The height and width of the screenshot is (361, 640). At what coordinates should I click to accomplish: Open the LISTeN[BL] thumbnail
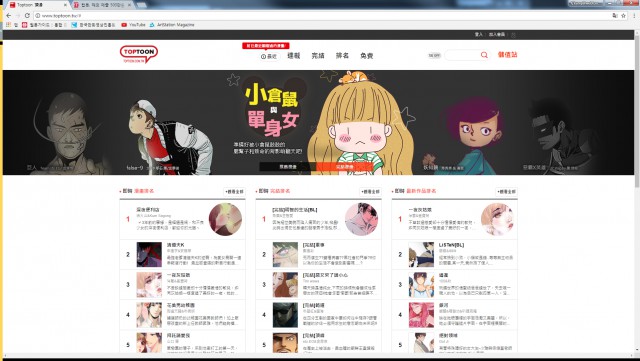point(422,254)
